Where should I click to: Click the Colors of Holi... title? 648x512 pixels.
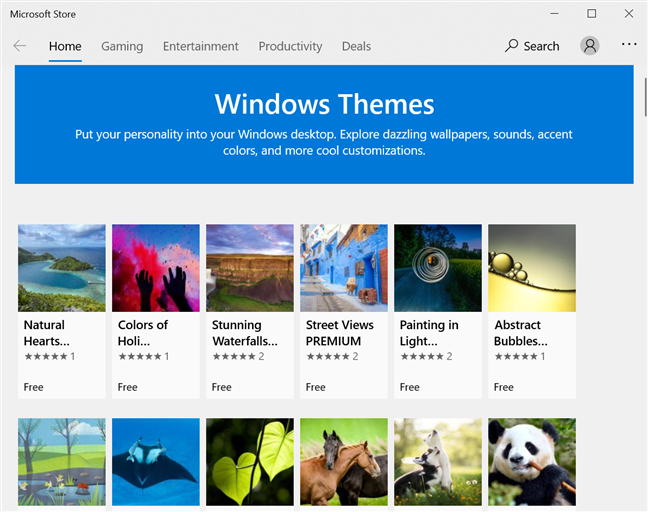click(143, 333)
